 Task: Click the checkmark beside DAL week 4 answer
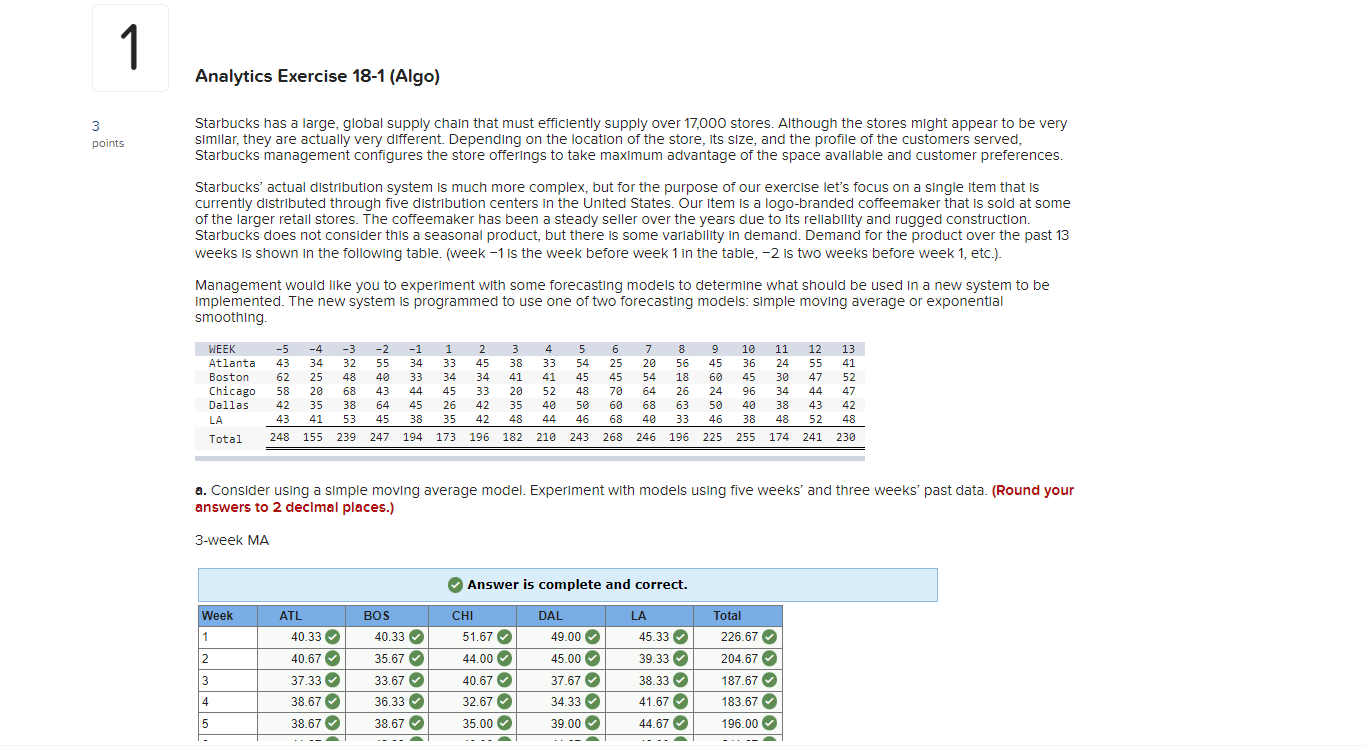pos(589,701)
